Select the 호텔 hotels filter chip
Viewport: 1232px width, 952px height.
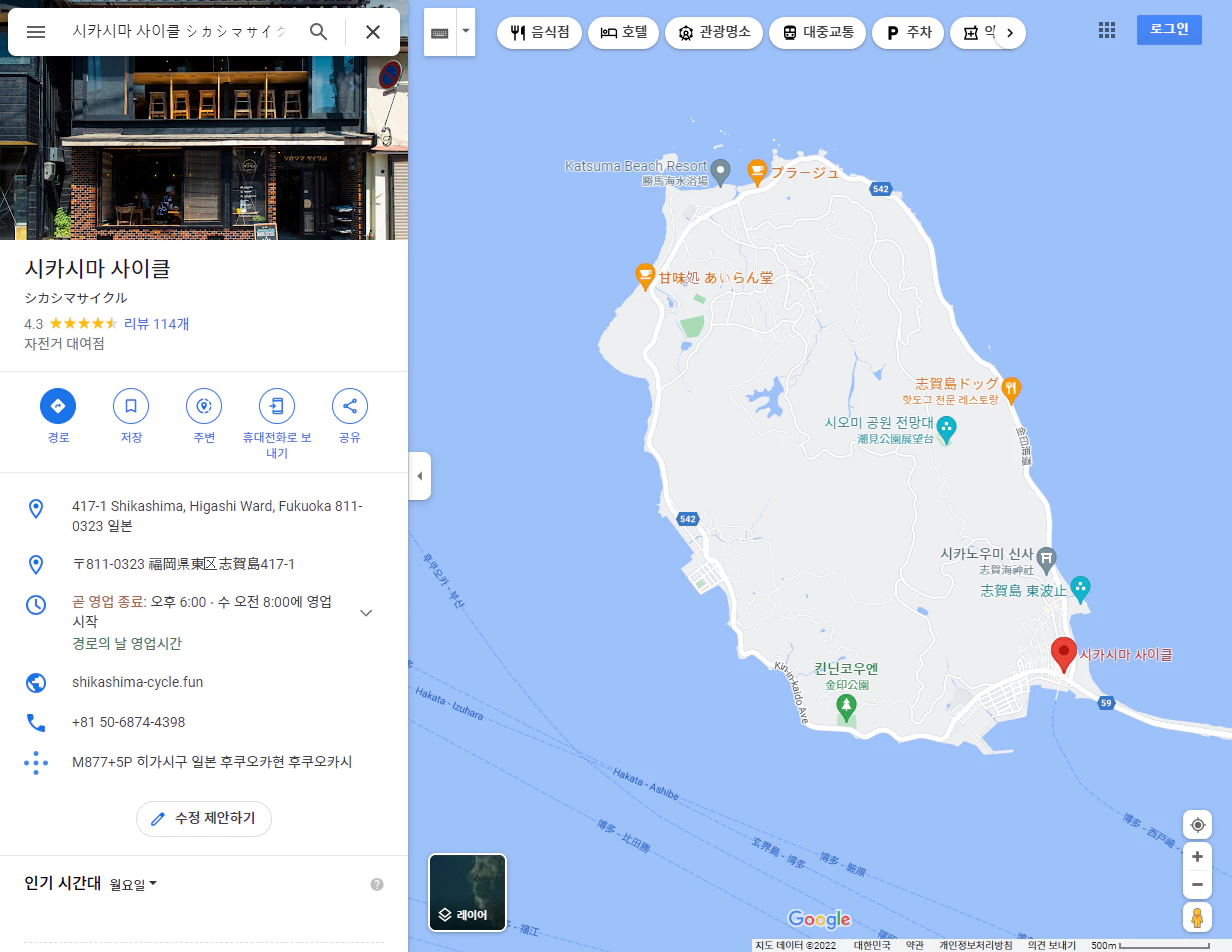point(624,32)
